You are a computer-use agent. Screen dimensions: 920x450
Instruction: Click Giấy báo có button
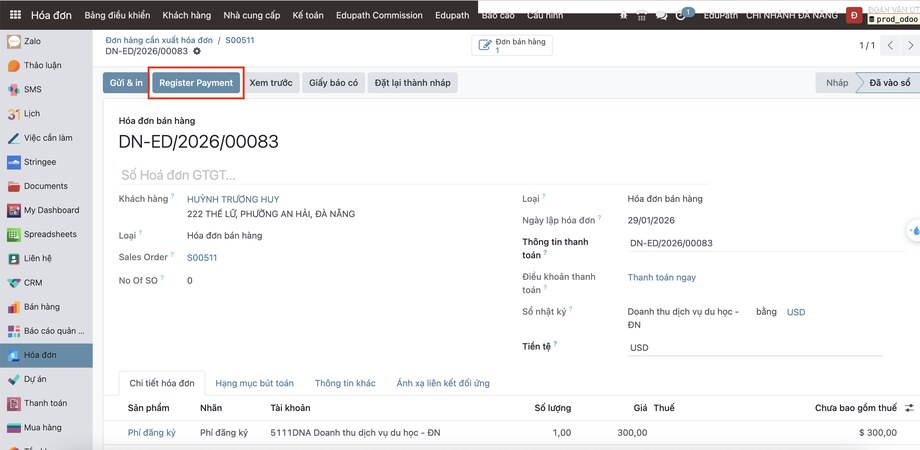pos(334,83)
